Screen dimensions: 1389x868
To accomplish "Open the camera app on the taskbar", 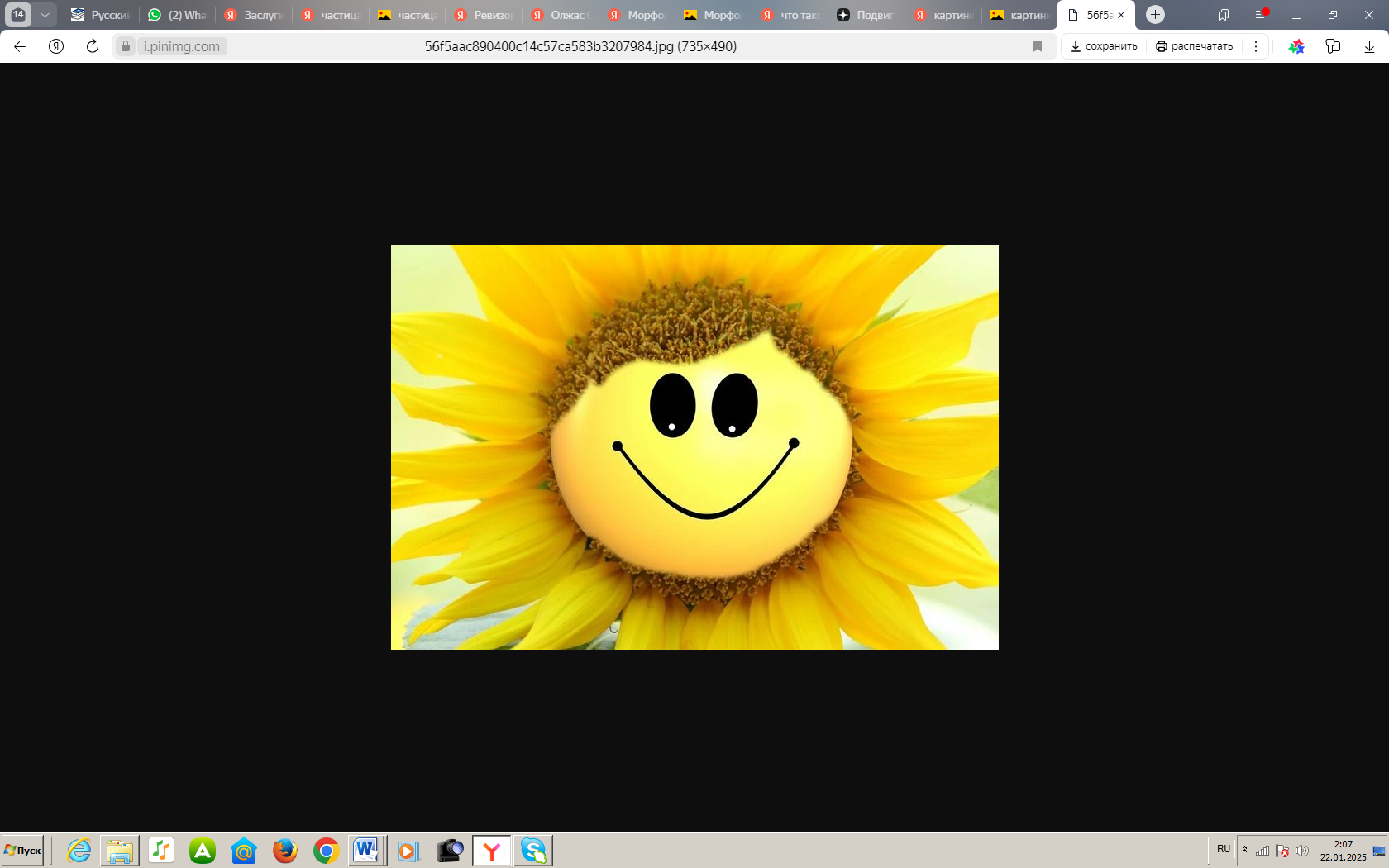I will click(451, 851).
